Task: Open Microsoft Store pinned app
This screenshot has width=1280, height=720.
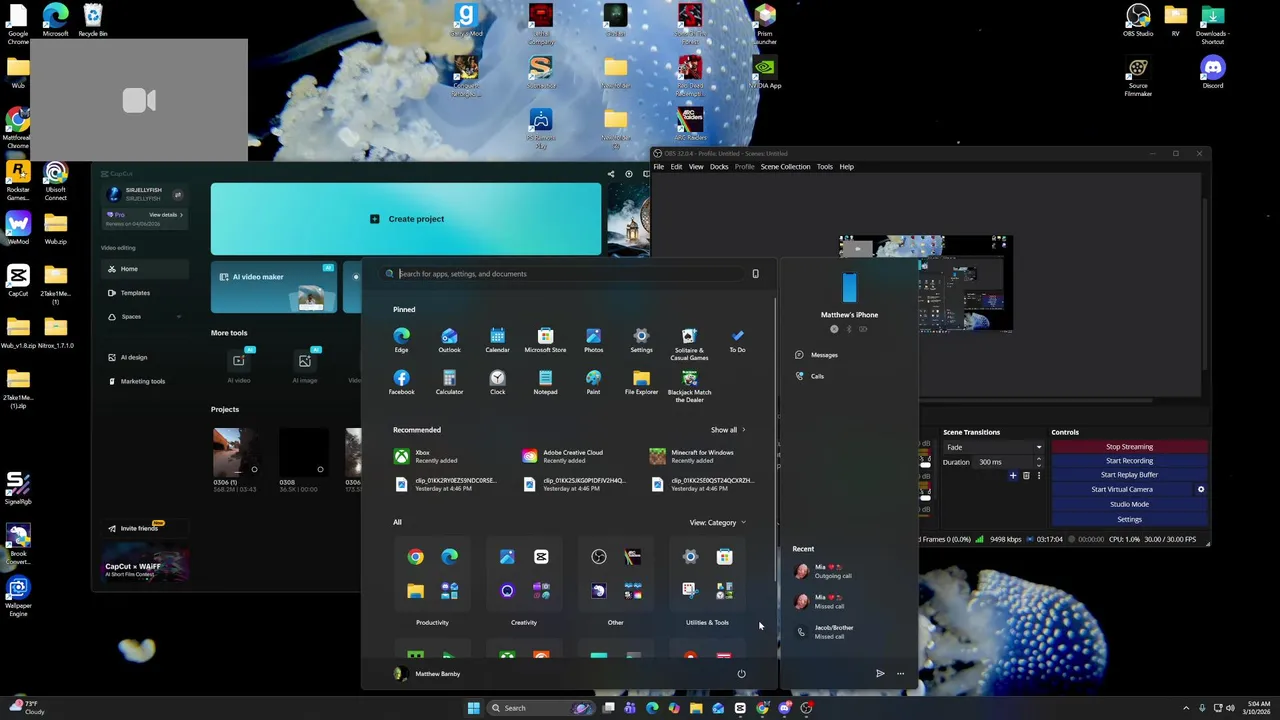Action: 545,339
